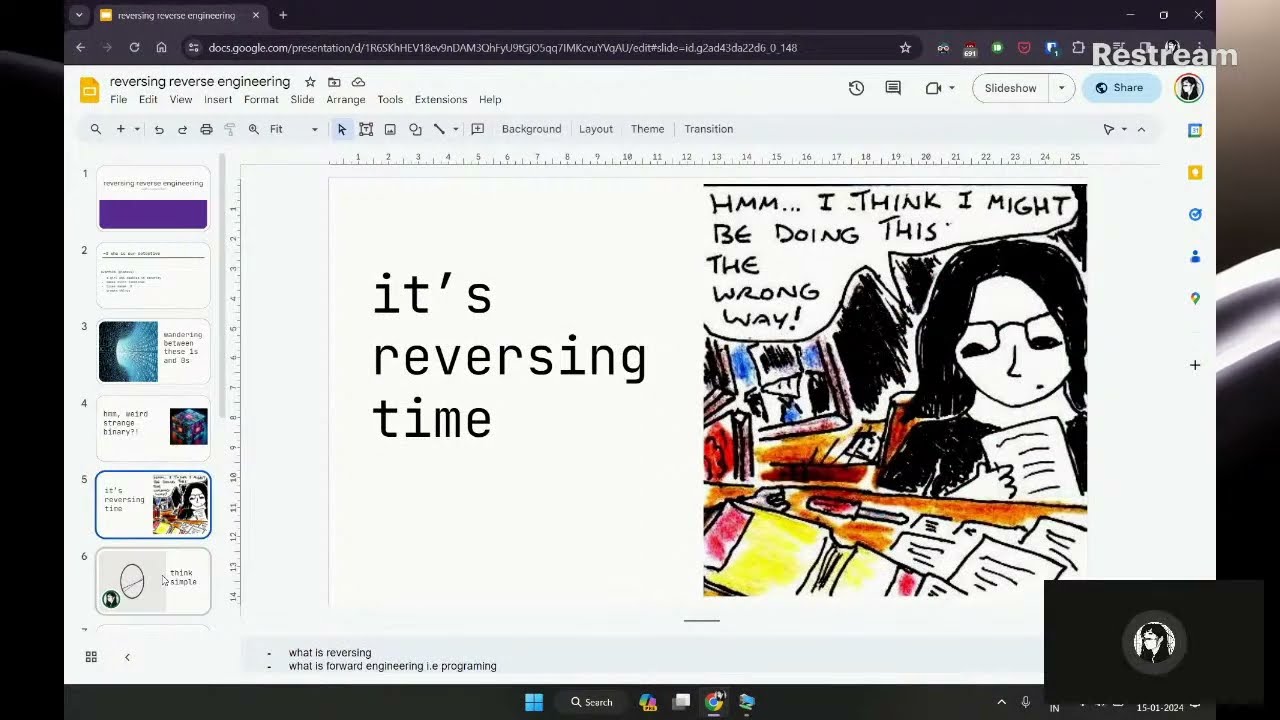Click the redo arrow

pos(182,129)
